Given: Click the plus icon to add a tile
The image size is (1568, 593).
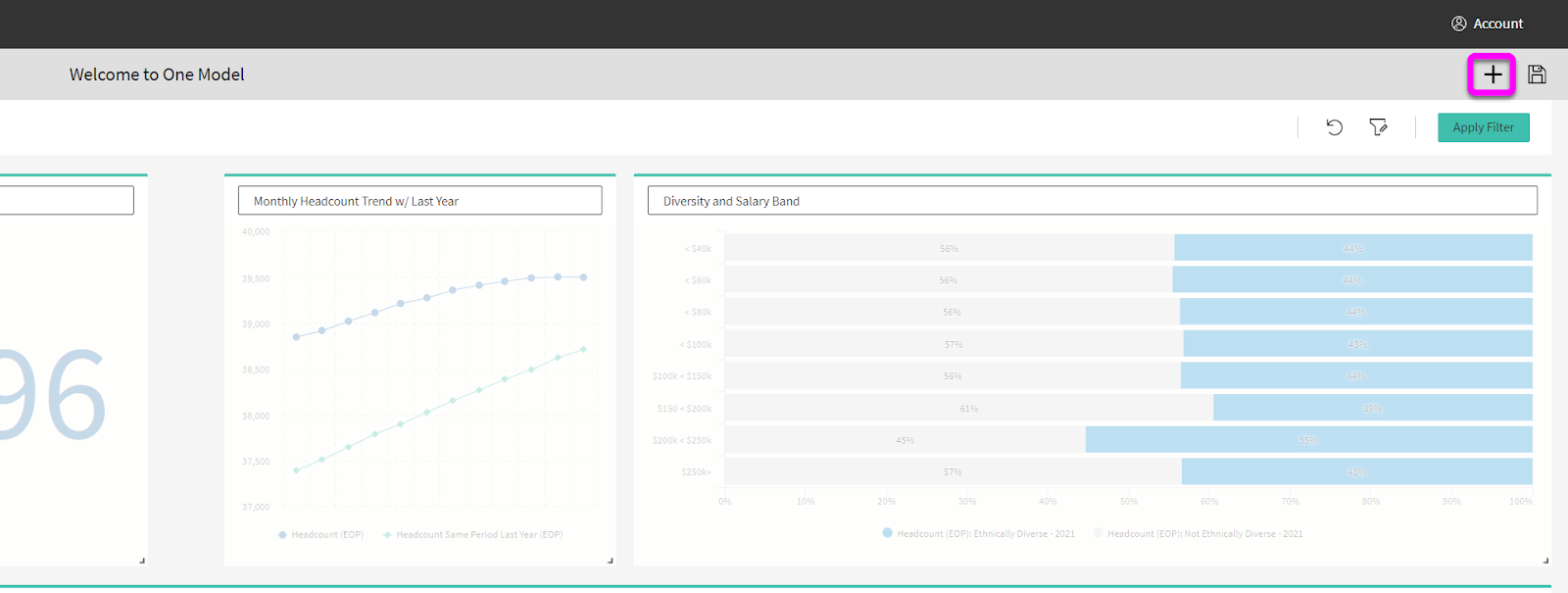Looking at the screenshot, I should (x=1492, y=74).
